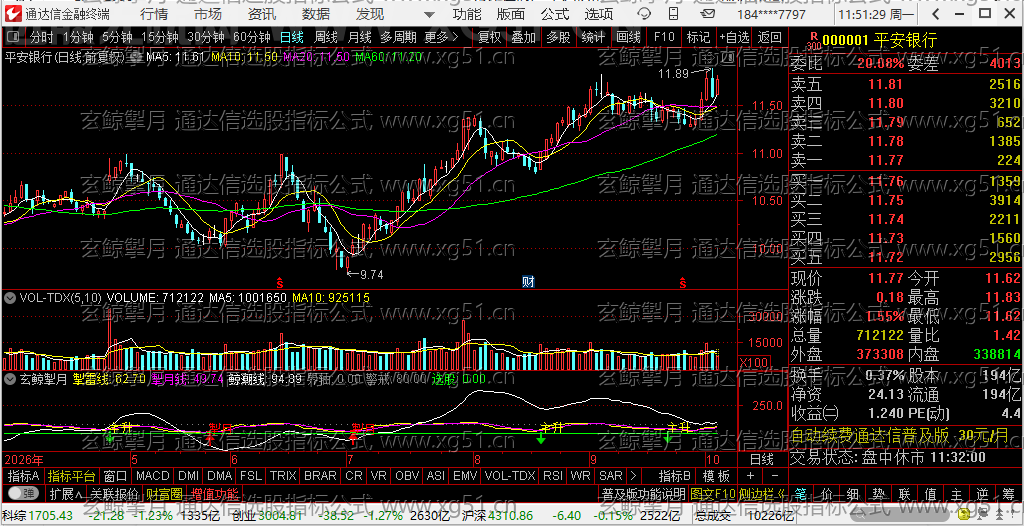The height and width of the screenshot is (526, 1024).
Task: Click the 财 finance marker on chart
Action: tap(528, 282)
